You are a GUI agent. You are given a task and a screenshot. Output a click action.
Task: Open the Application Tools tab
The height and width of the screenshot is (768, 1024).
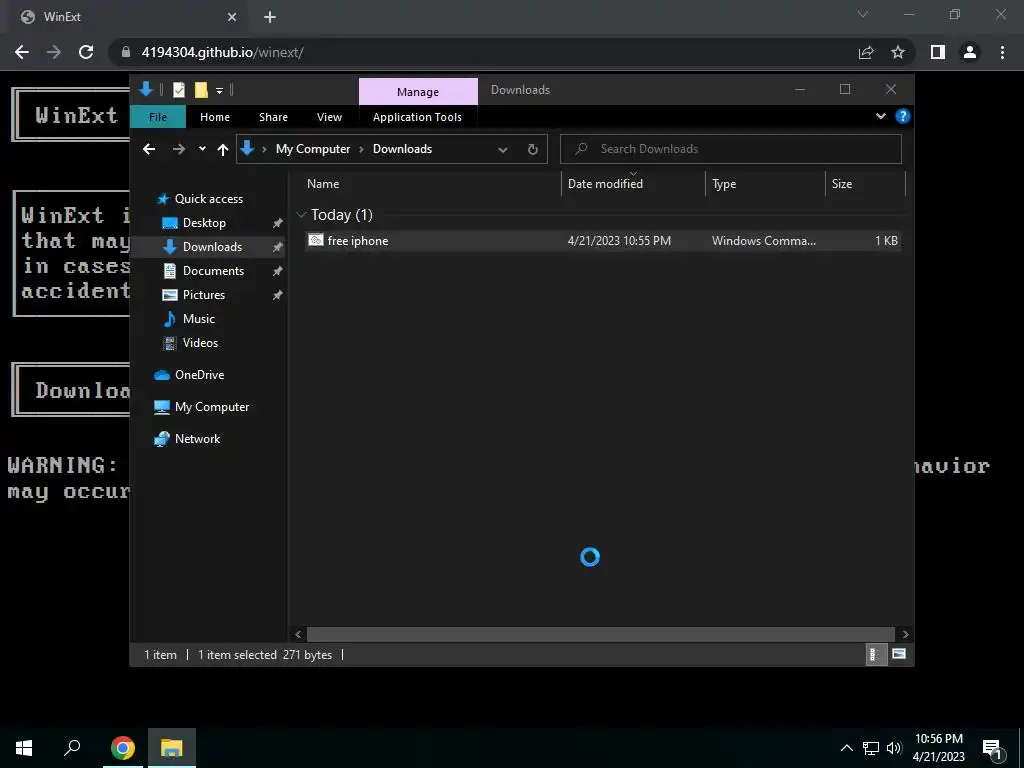coord(417,117)
